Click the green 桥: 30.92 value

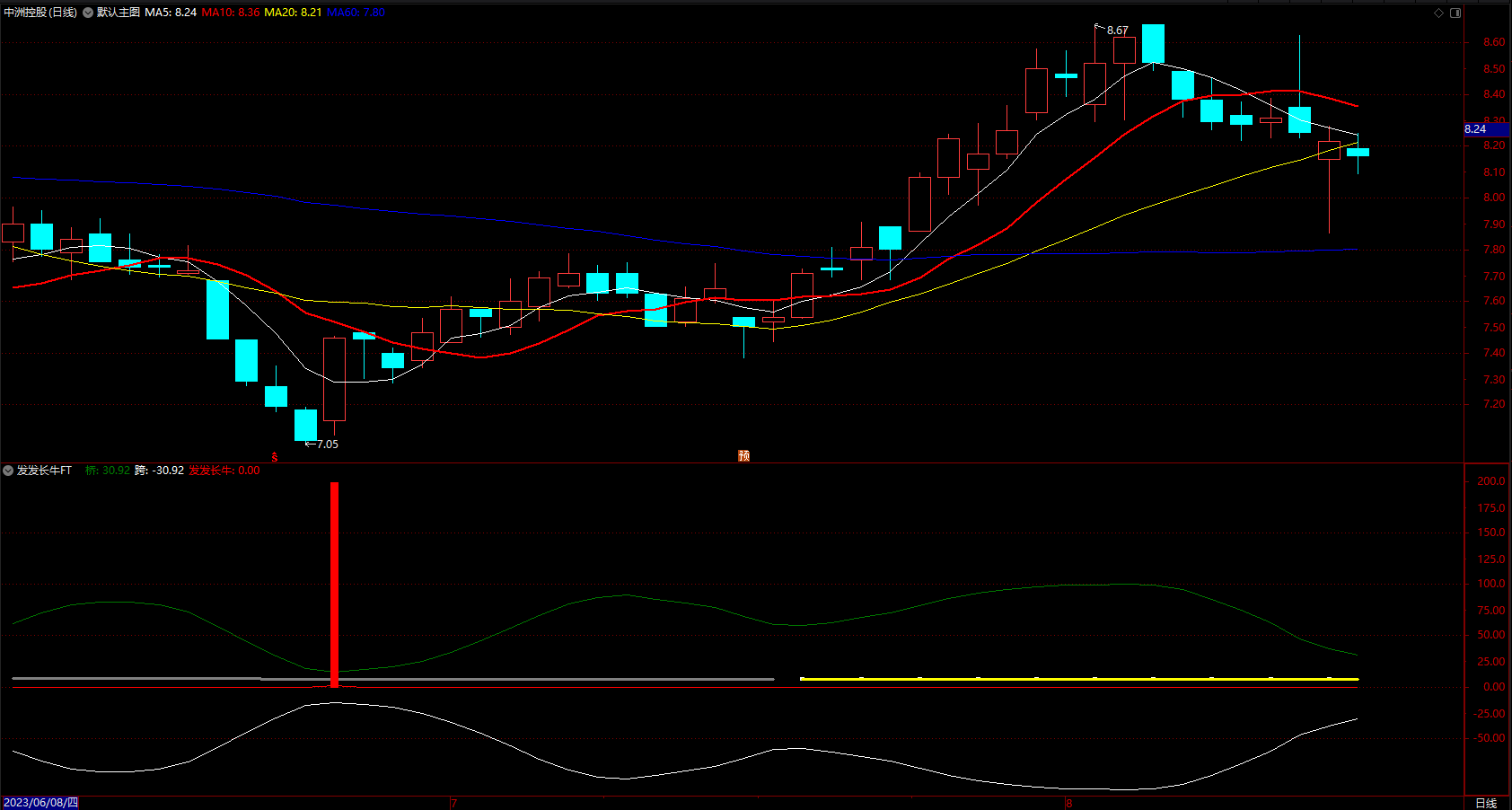[108, 471]
